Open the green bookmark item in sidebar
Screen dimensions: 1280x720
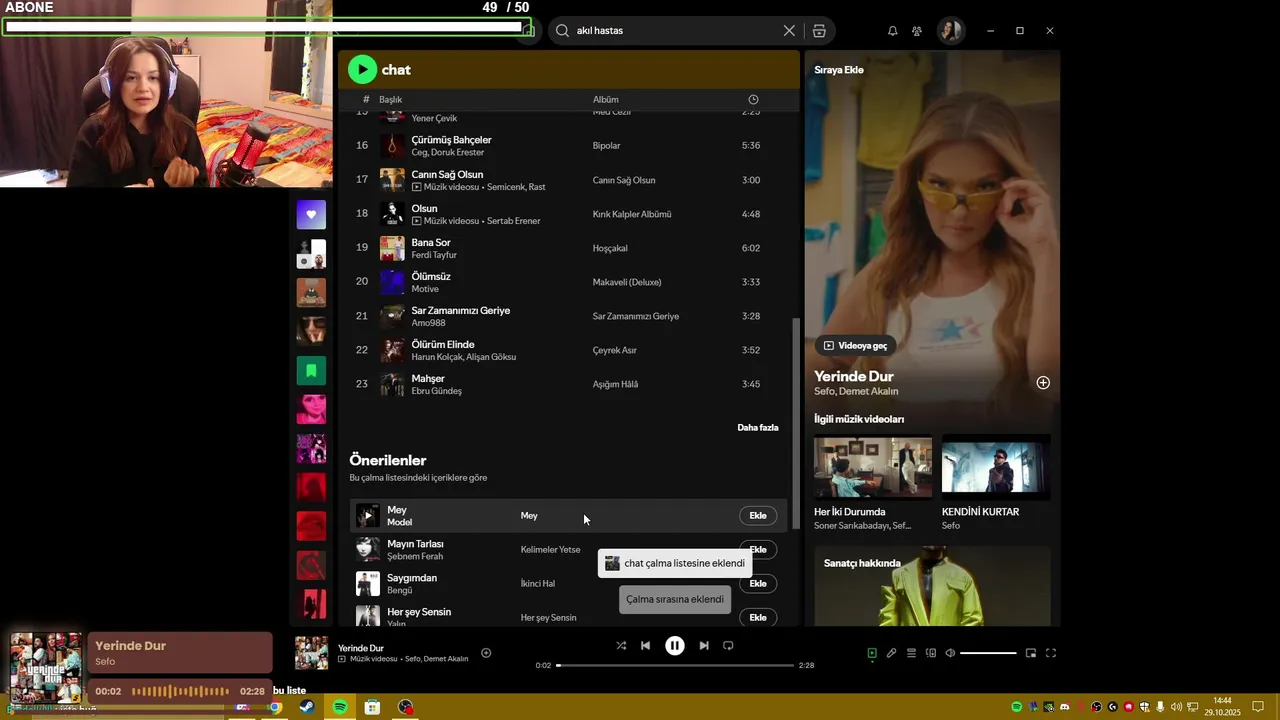click(311, 371)
